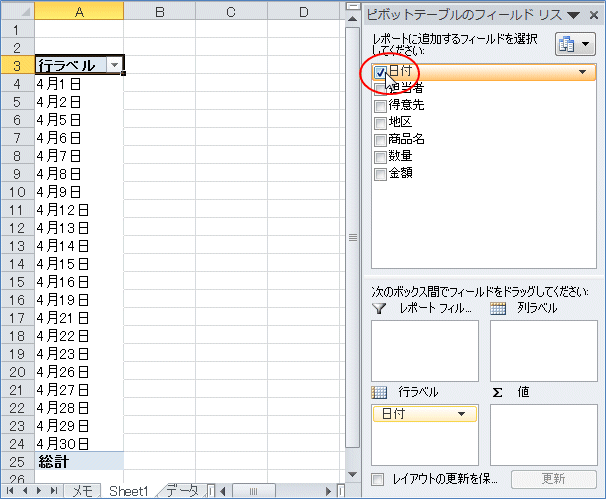Open the field list layout view dropdown button
Image resolution: width=606 pixels, height=499 pixels.
575,44
